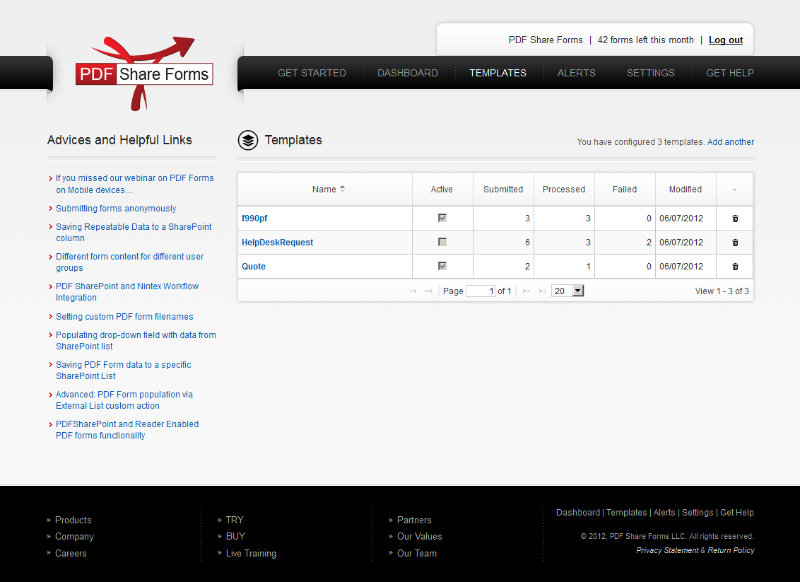Click footer Templates link
This screenshot has width=800, height=582.
(x=627, y=513)
